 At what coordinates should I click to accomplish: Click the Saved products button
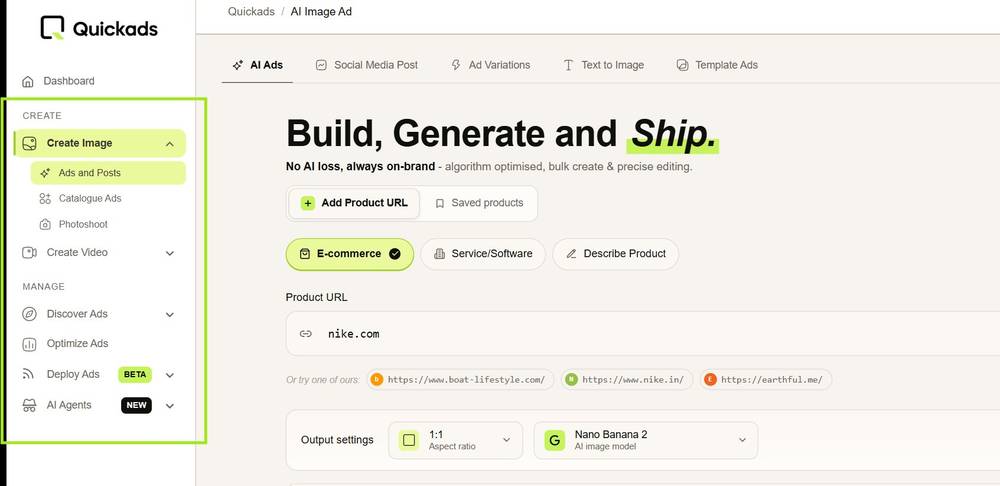tap(479, 203)
